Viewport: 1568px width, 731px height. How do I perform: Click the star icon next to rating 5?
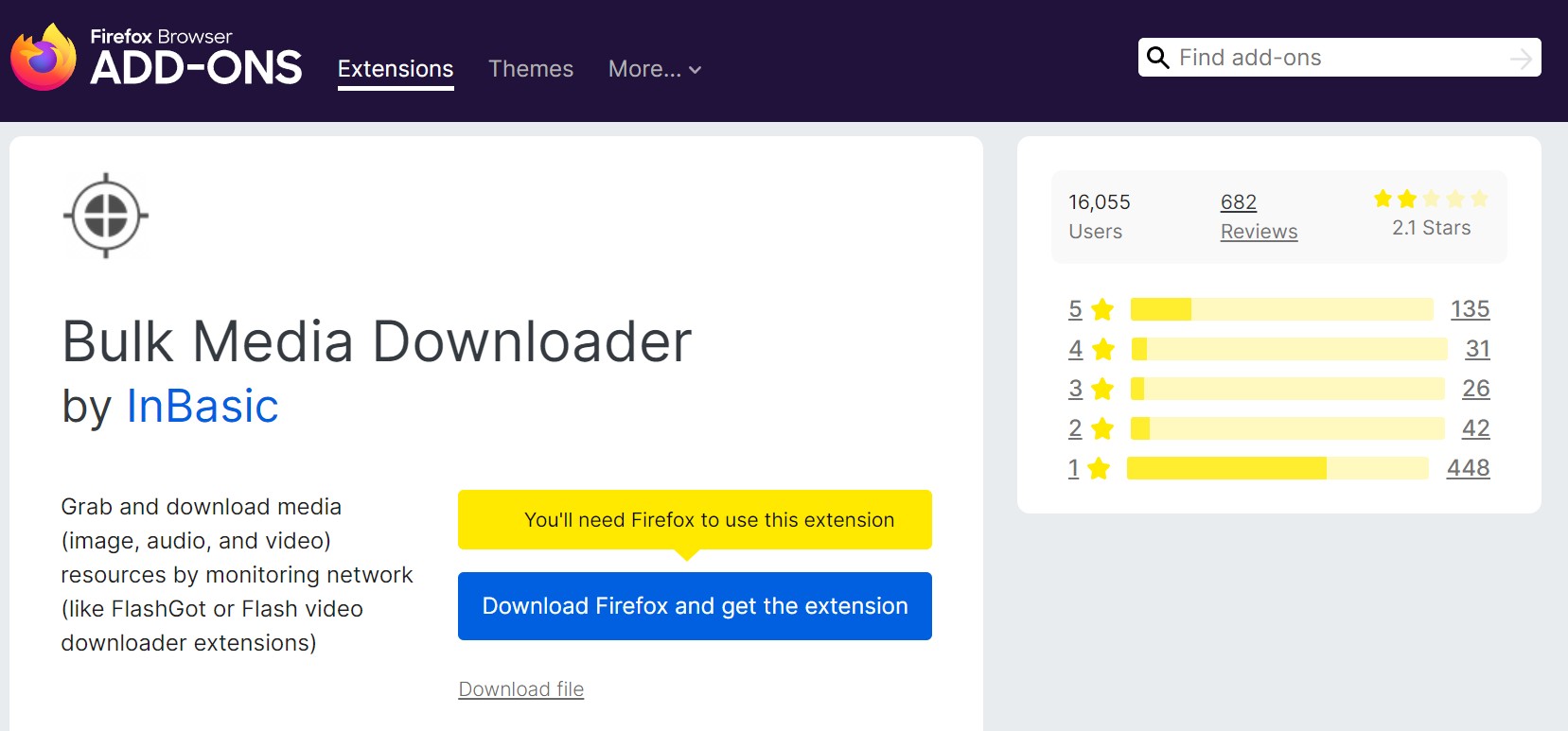tap(1102, 309)
